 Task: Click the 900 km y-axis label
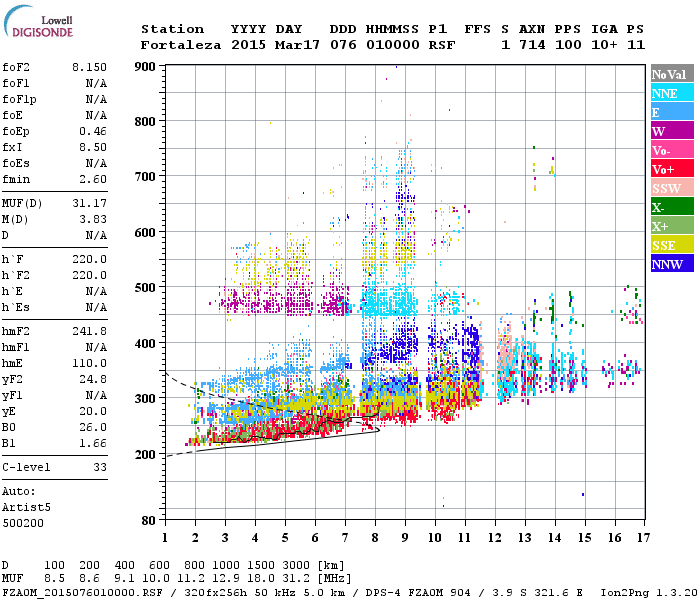point(145,67)
